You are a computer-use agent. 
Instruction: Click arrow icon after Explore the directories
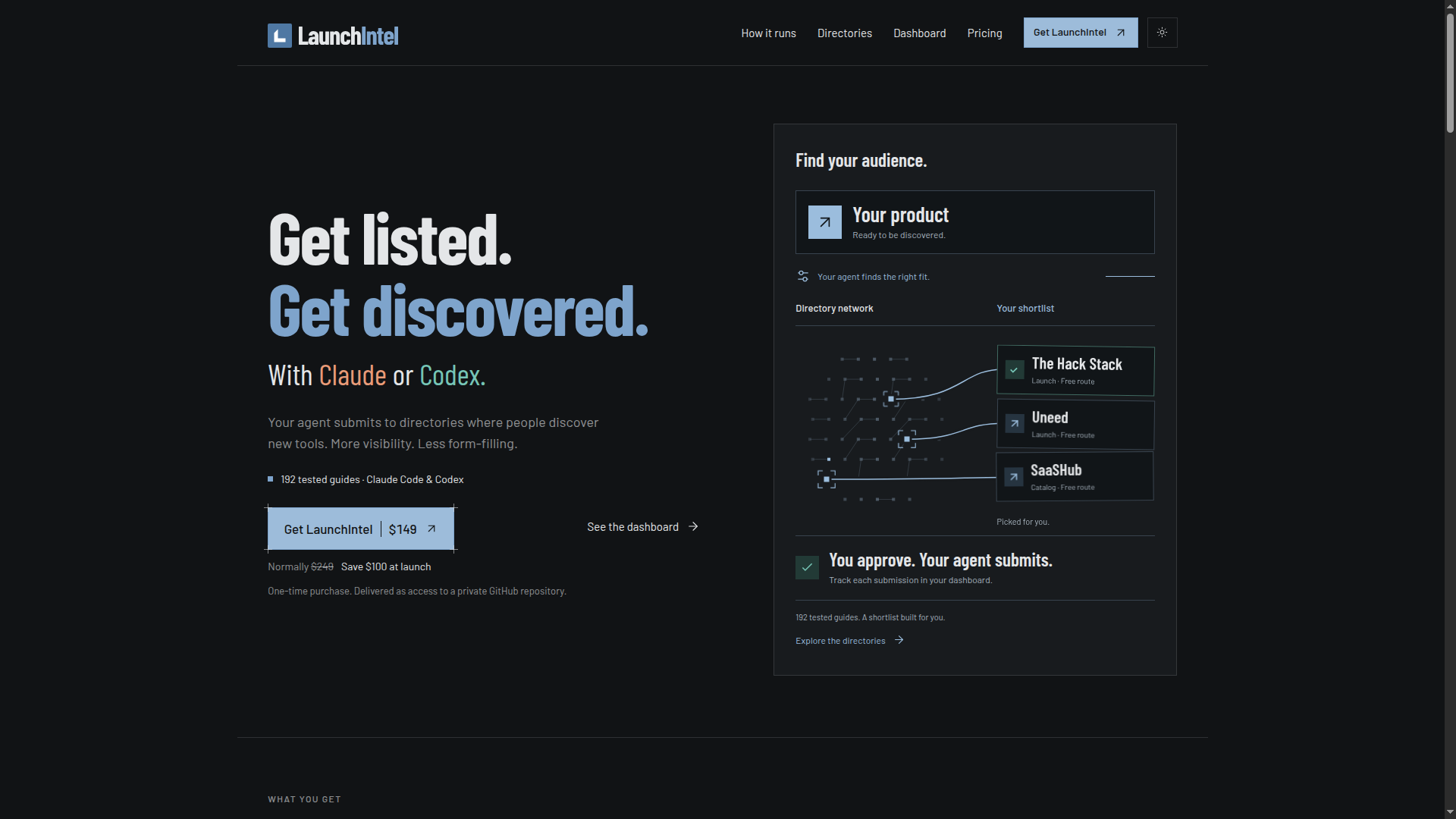[x=899, y=640]
